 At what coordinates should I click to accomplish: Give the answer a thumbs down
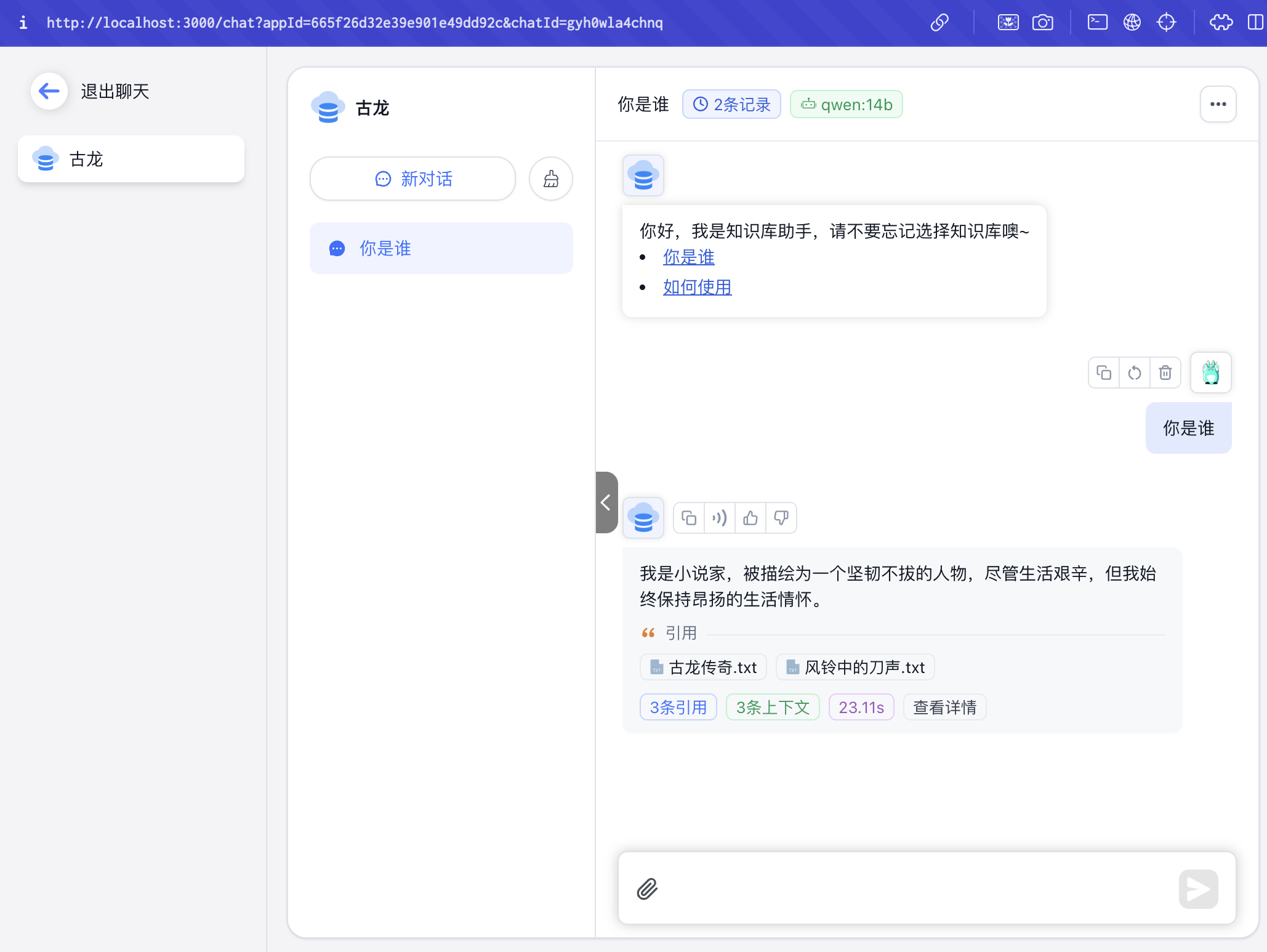point(781,518)
